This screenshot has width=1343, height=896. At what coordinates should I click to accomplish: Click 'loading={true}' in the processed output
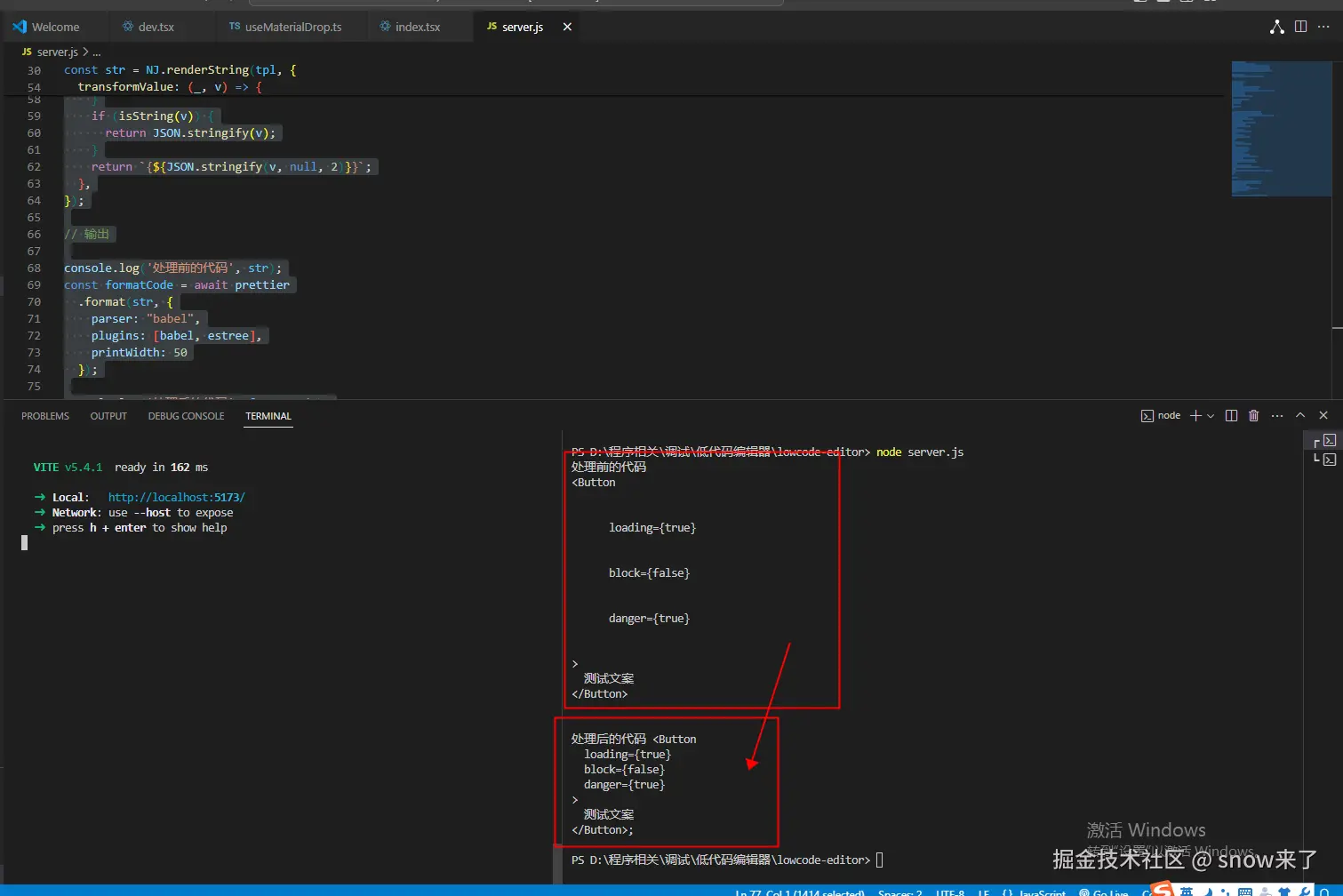(628, 755)
